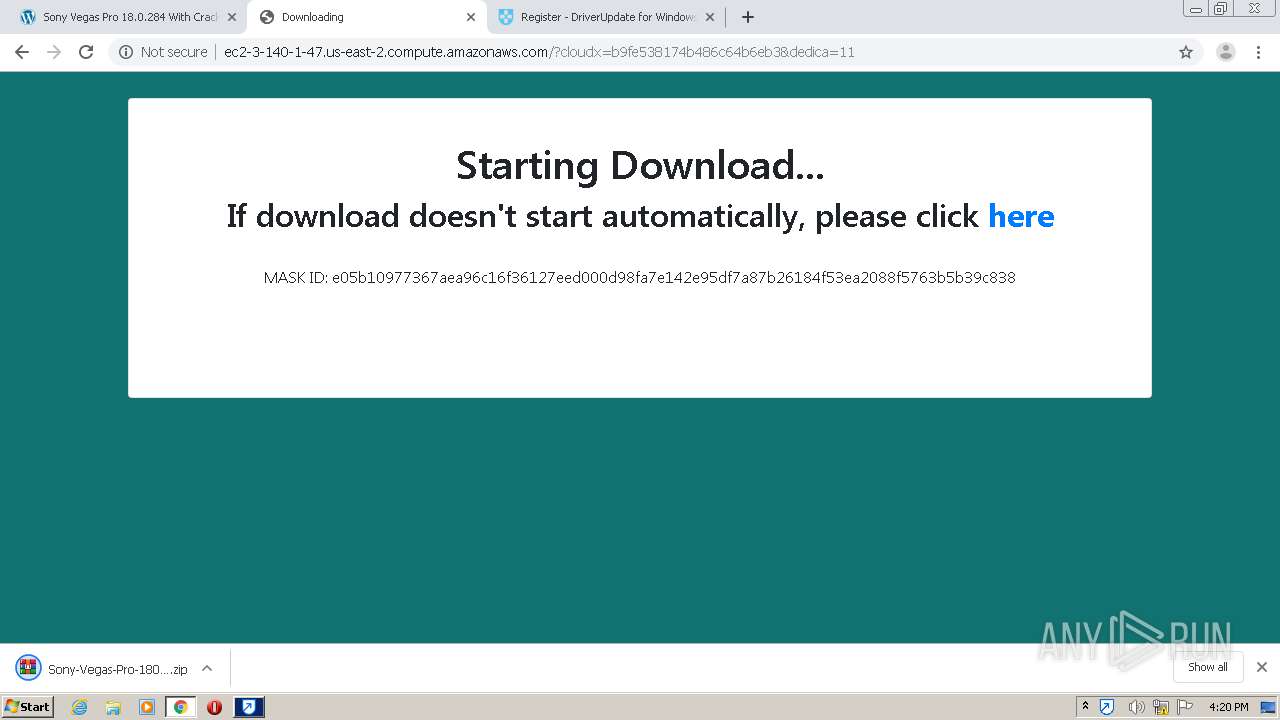Open the Chrome profile avatar menu
Image resolution: width=1280 pixels, height=720 pixels.
point(1226,52)
